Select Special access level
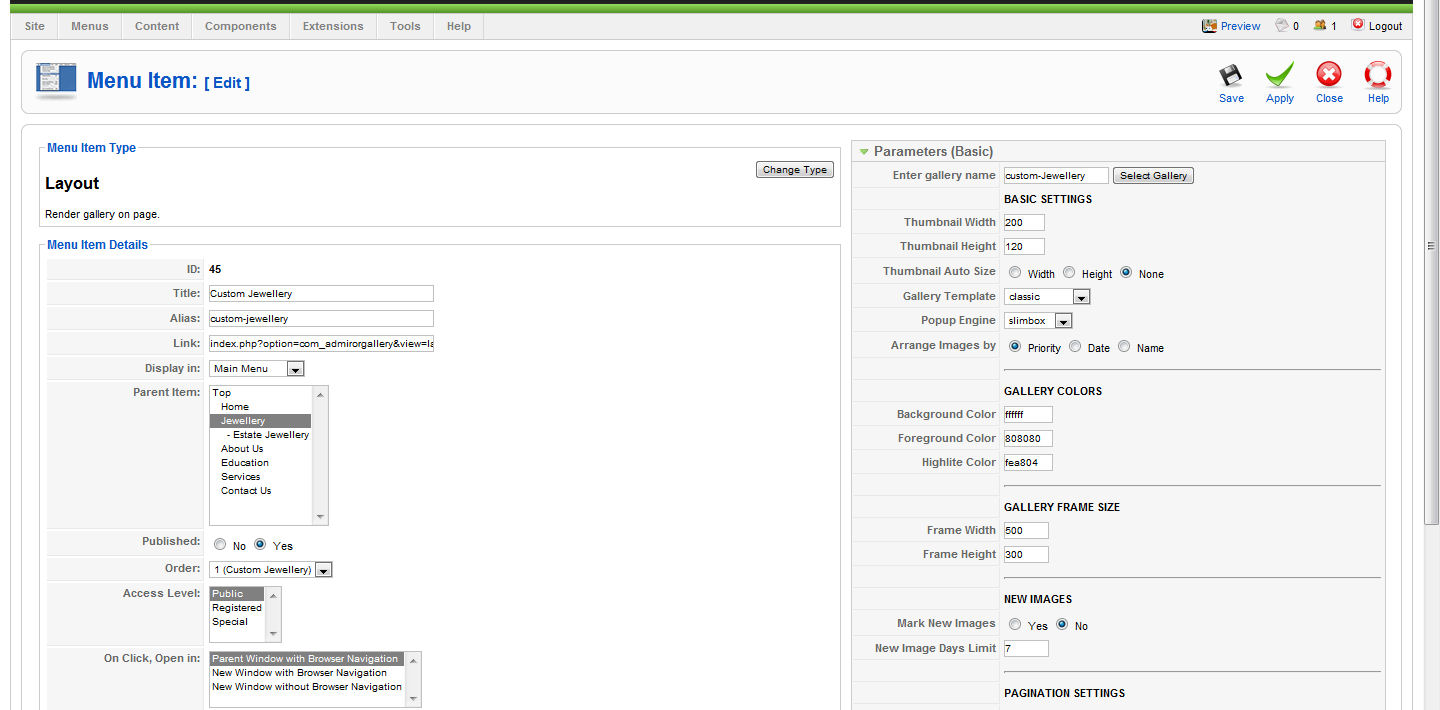This screenshot has width=1440, height=710. click(237, 622)
